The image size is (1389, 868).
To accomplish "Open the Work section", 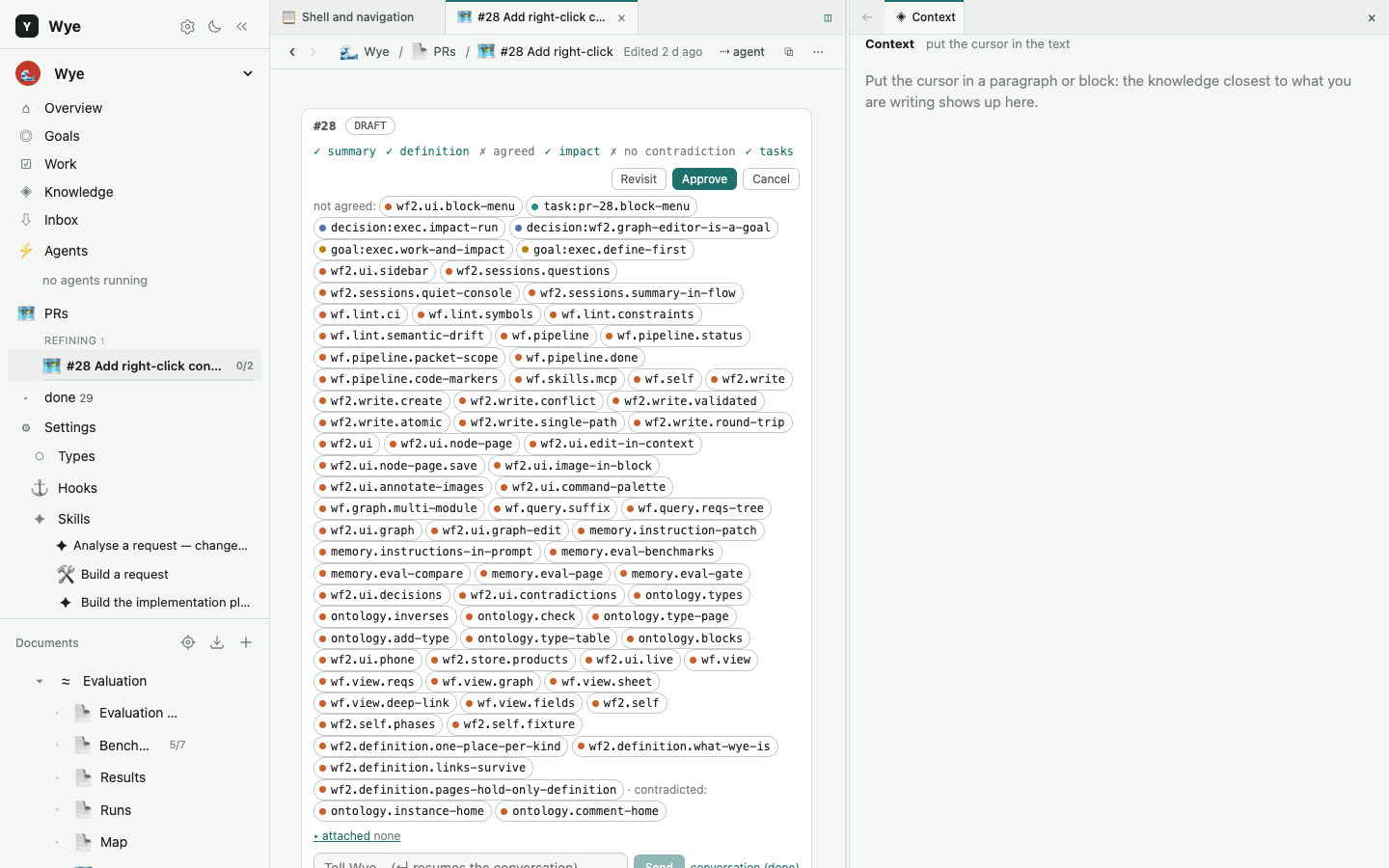I will pos(60,164).
